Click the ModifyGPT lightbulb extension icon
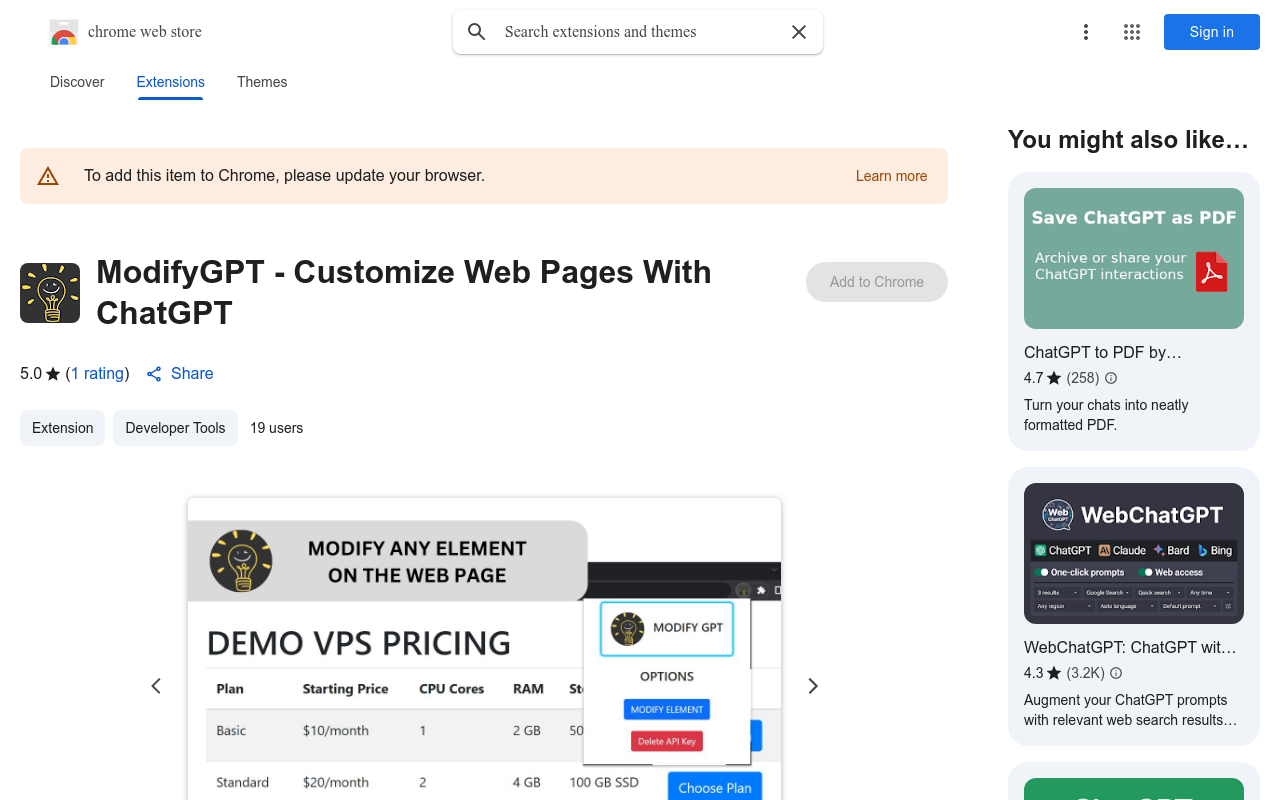 coord(50,293)
